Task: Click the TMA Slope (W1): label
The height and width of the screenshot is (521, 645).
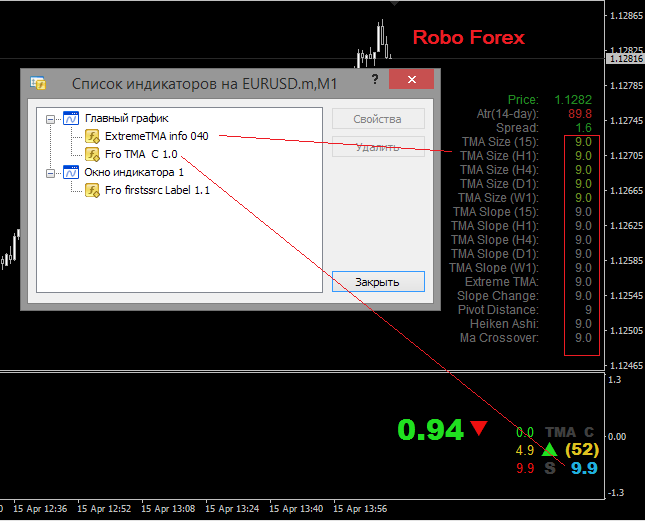Action: coord(494,268)
